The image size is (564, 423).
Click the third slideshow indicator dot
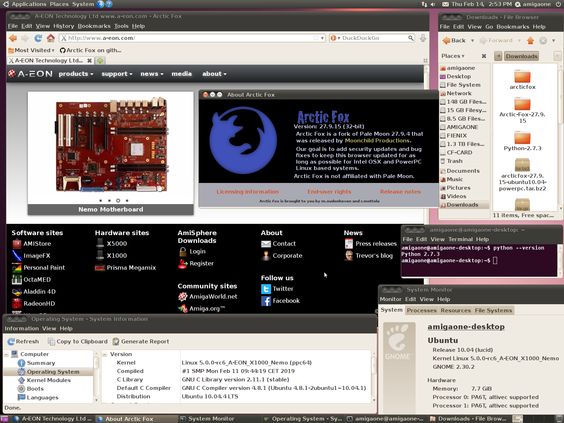click(x=118, y=200)
